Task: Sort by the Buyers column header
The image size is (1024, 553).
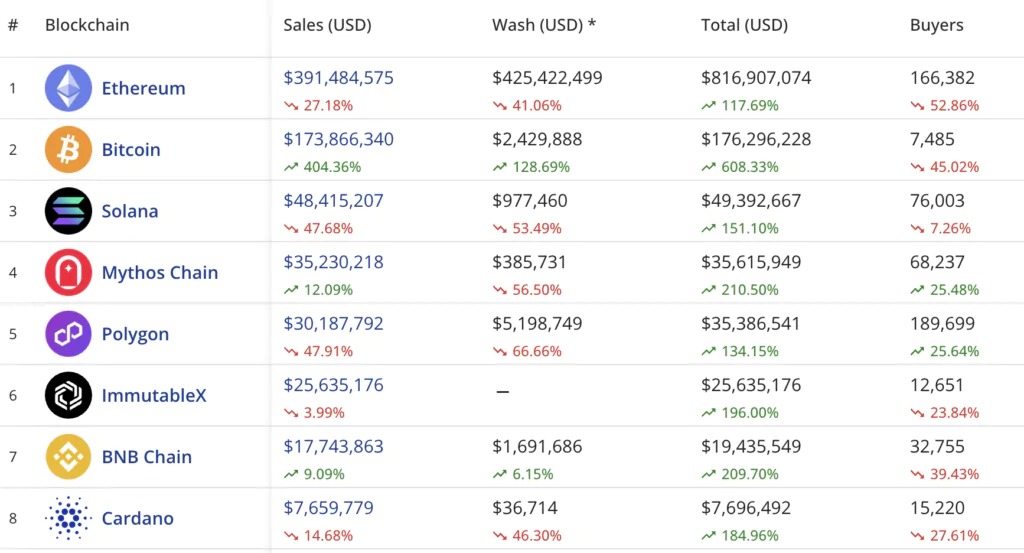Action: 936,25
